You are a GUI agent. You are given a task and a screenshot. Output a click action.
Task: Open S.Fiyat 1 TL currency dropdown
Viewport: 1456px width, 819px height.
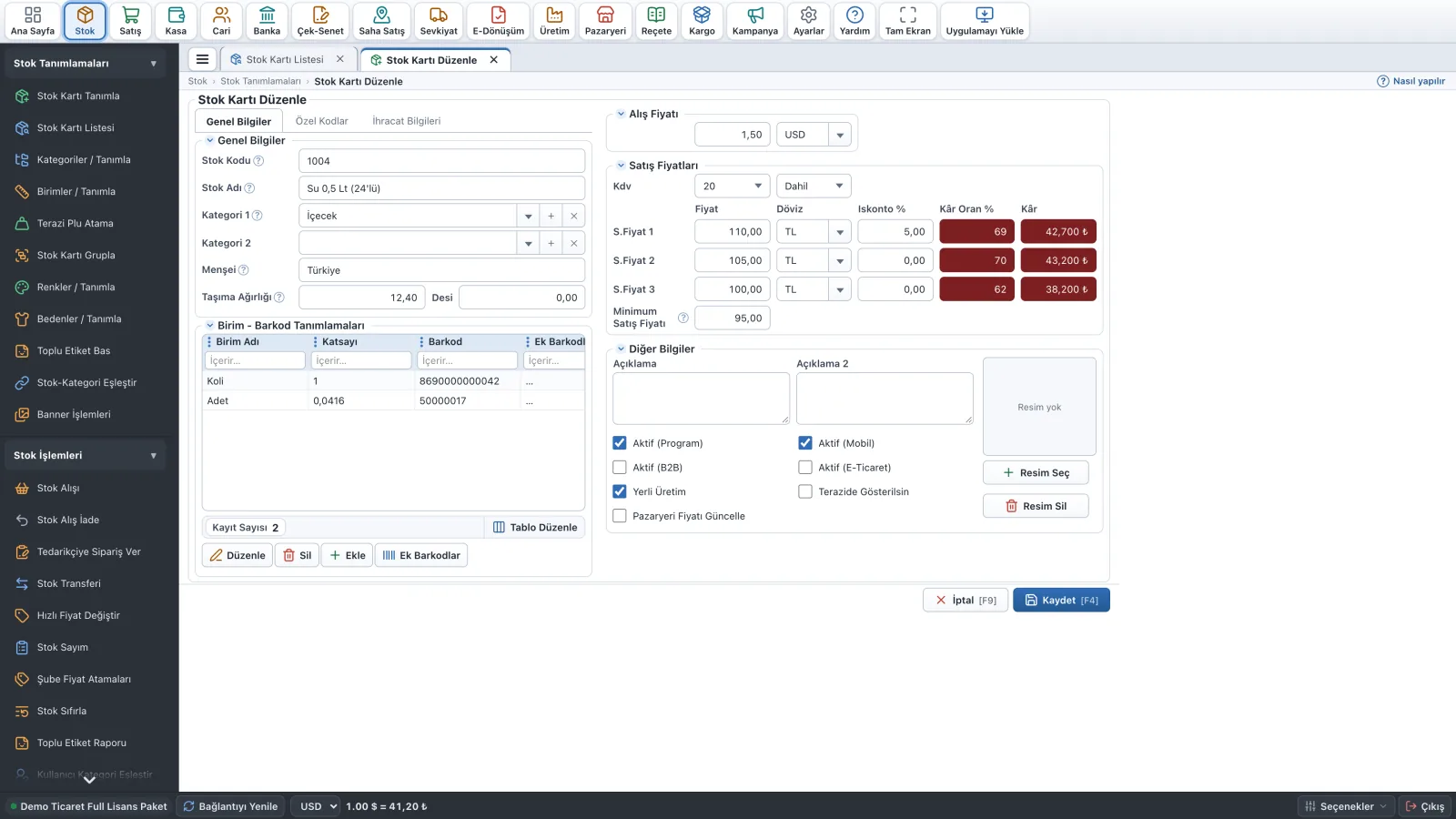point(840,232)
